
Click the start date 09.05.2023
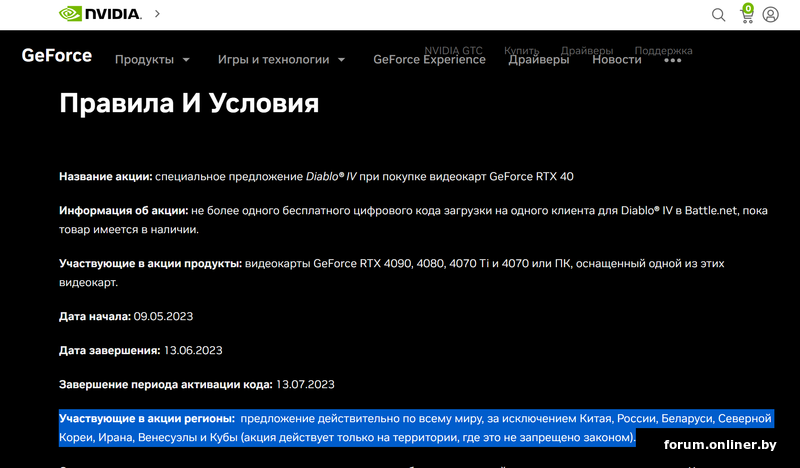point(163,316)
